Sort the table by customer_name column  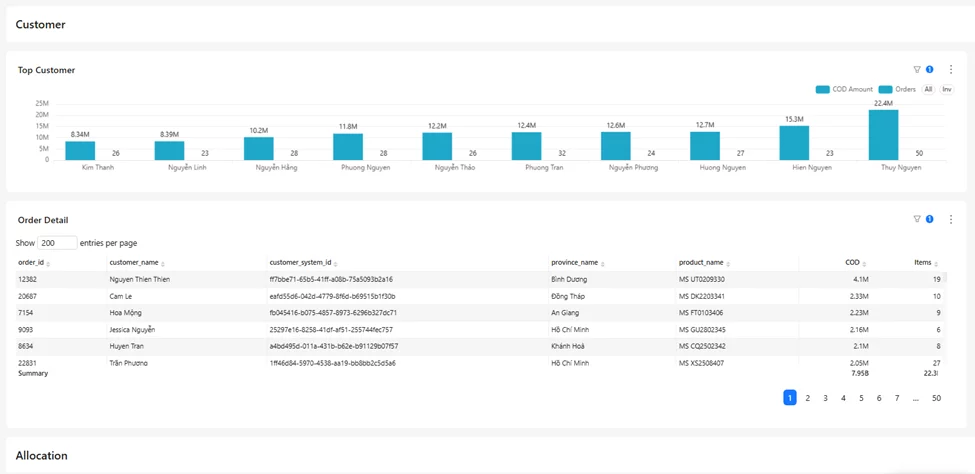coord(138,263)
